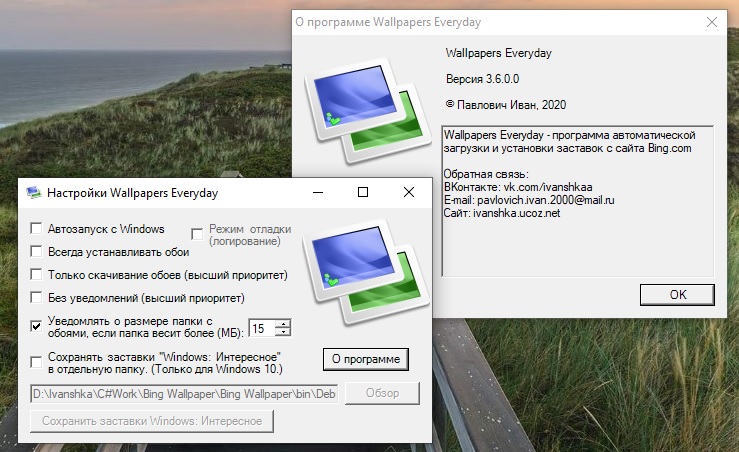This screenshot has width=739, height=452.
Task: Click the © Павлович Иван, 2020 label
Action: pyautogui.click(x=506, y=105)
